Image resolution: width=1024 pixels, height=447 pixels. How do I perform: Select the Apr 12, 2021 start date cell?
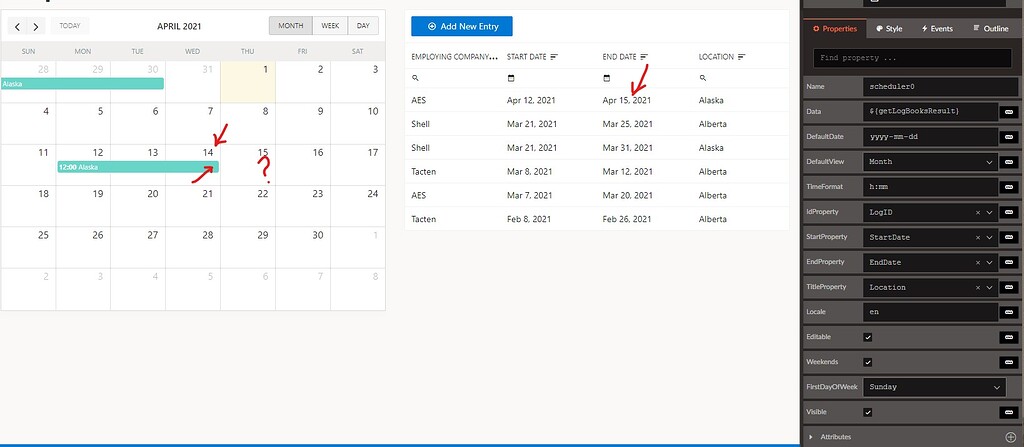(x=532, y=101)
